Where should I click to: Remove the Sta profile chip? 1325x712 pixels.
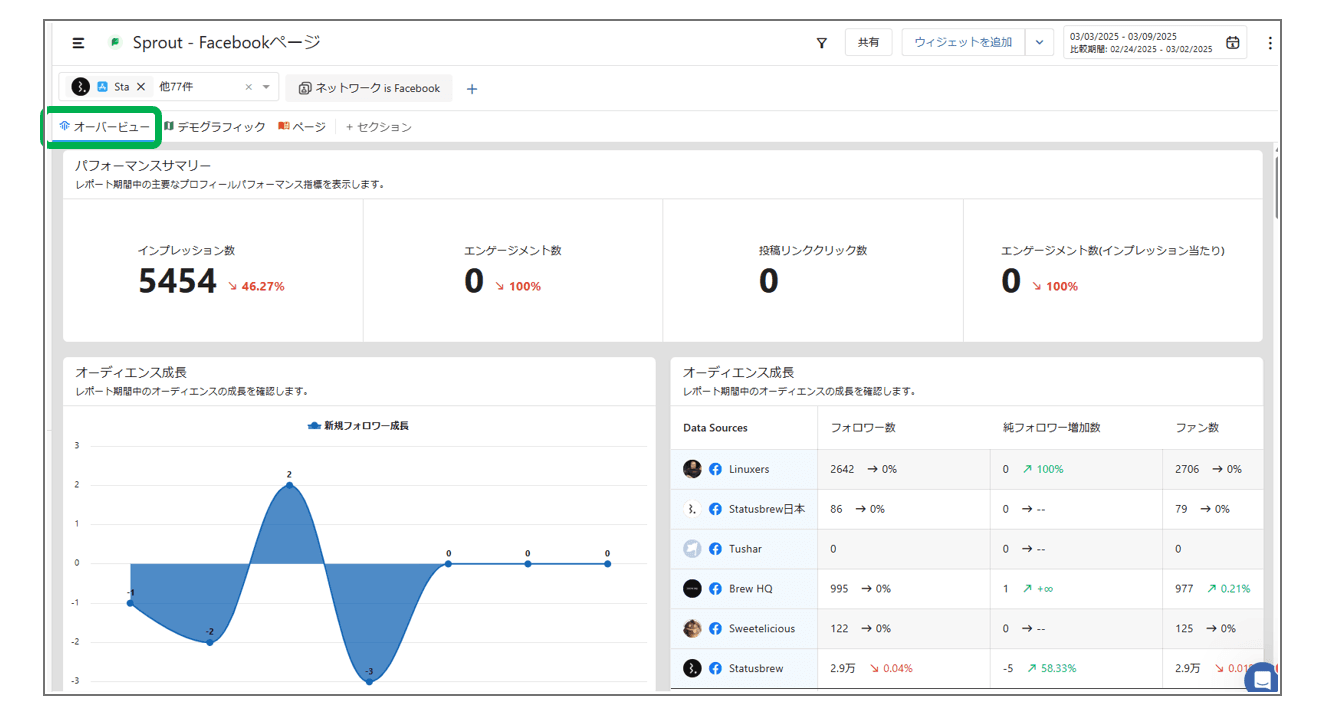[x=141, y=87]
